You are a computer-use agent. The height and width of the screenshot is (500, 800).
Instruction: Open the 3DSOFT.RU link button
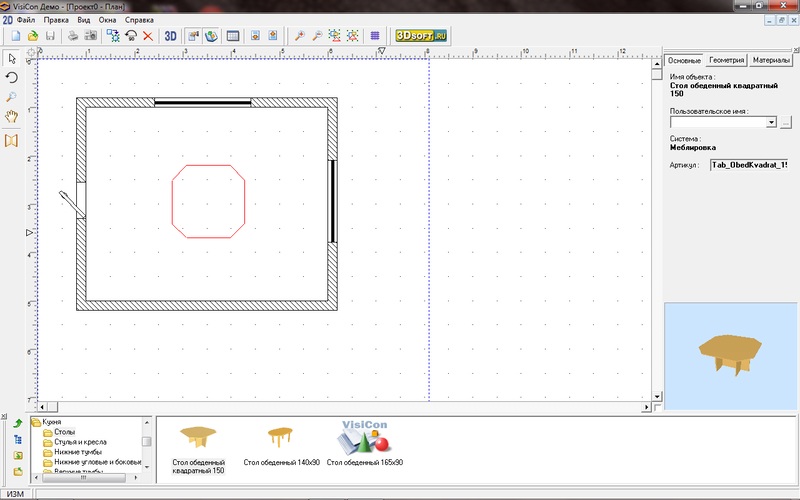pyautogui.click(x=421, y=36)
